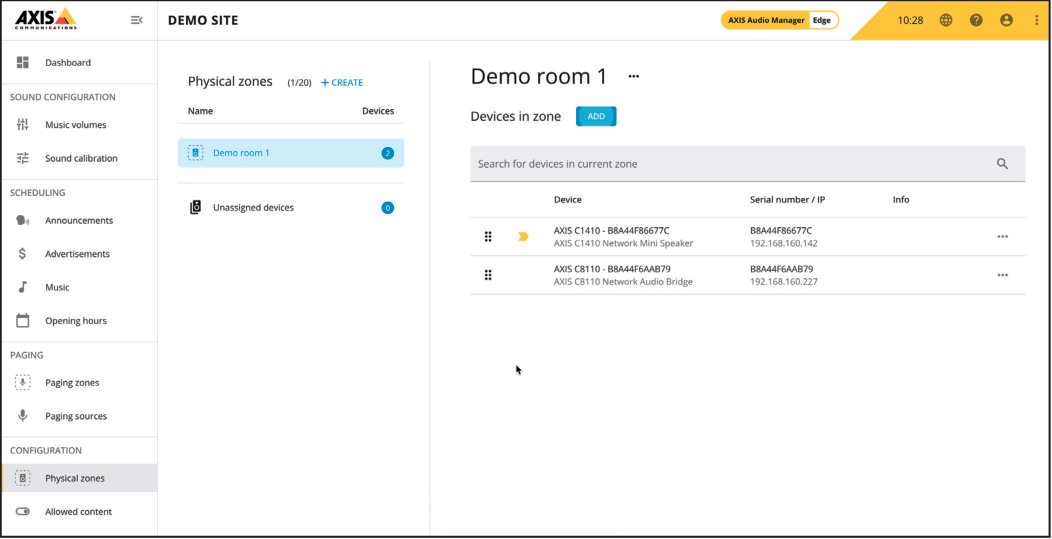This screenshot has width=1052, height=539.
Task: Click the search devices input field
Action: click(x=730, y=164)
